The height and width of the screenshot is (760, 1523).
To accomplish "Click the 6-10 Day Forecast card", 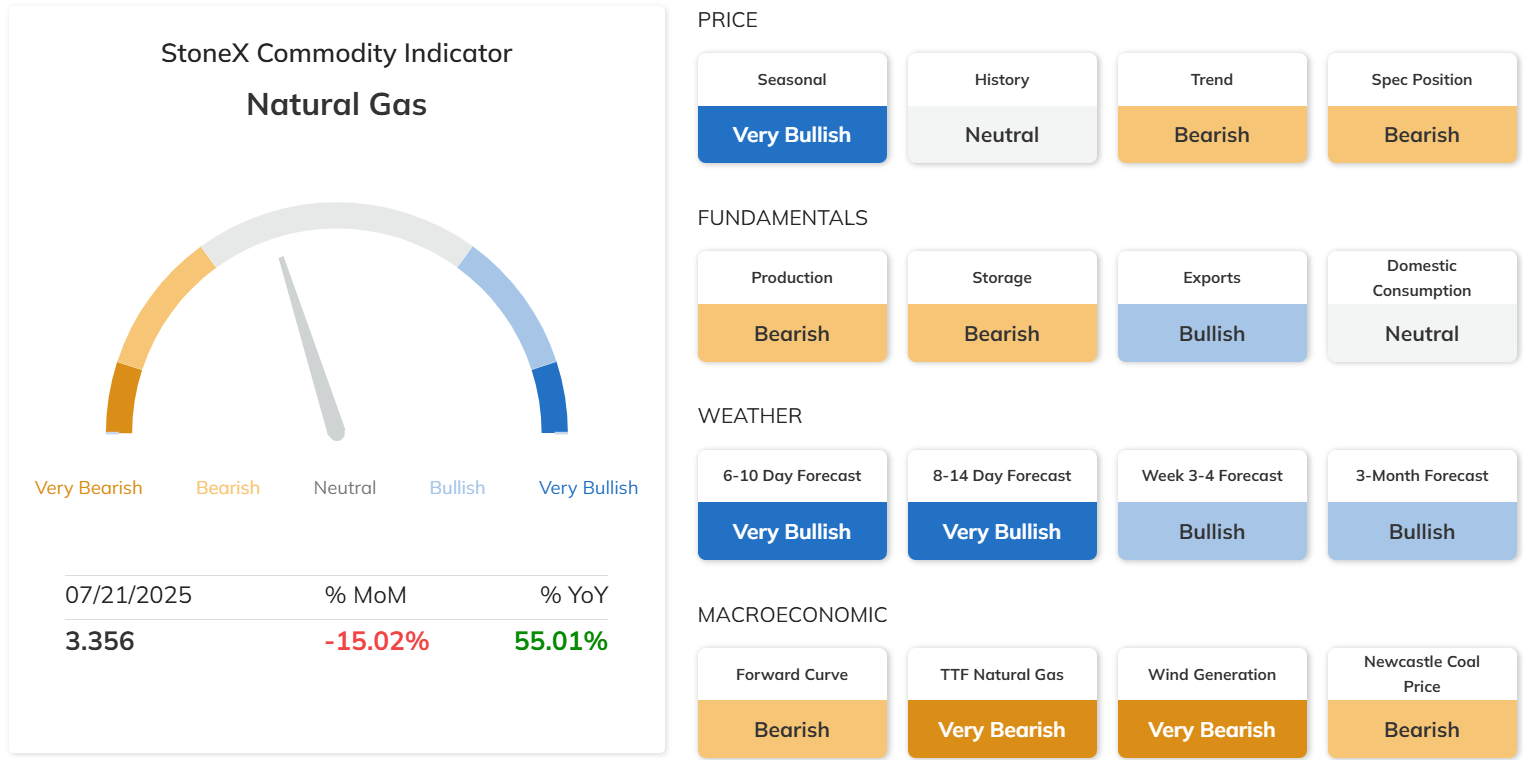I will click(x=792, y=505).
